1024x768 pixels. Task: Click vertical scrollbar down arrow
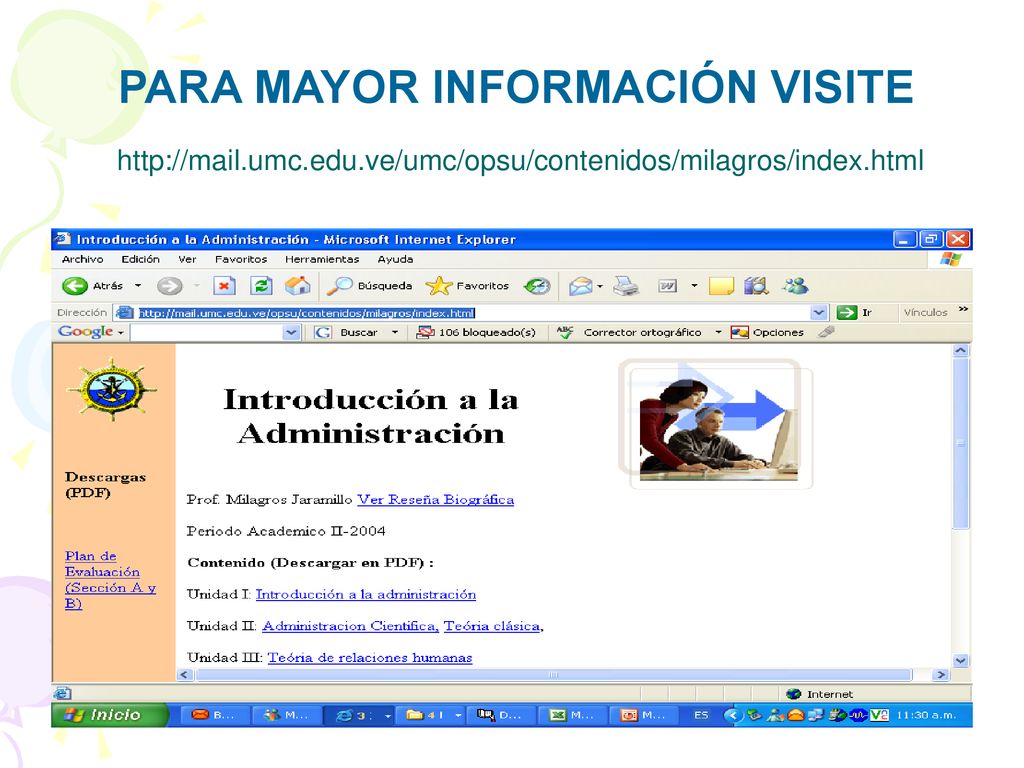pyautogui.click(x=961, y=660)
